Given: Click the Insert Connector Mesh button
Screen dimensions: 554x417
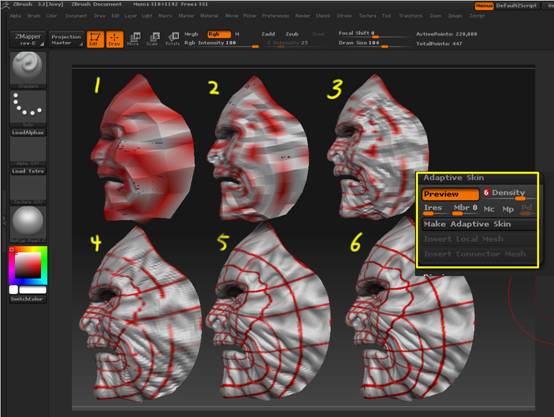Looking at the screenshot, I should [x=479, y=254].
